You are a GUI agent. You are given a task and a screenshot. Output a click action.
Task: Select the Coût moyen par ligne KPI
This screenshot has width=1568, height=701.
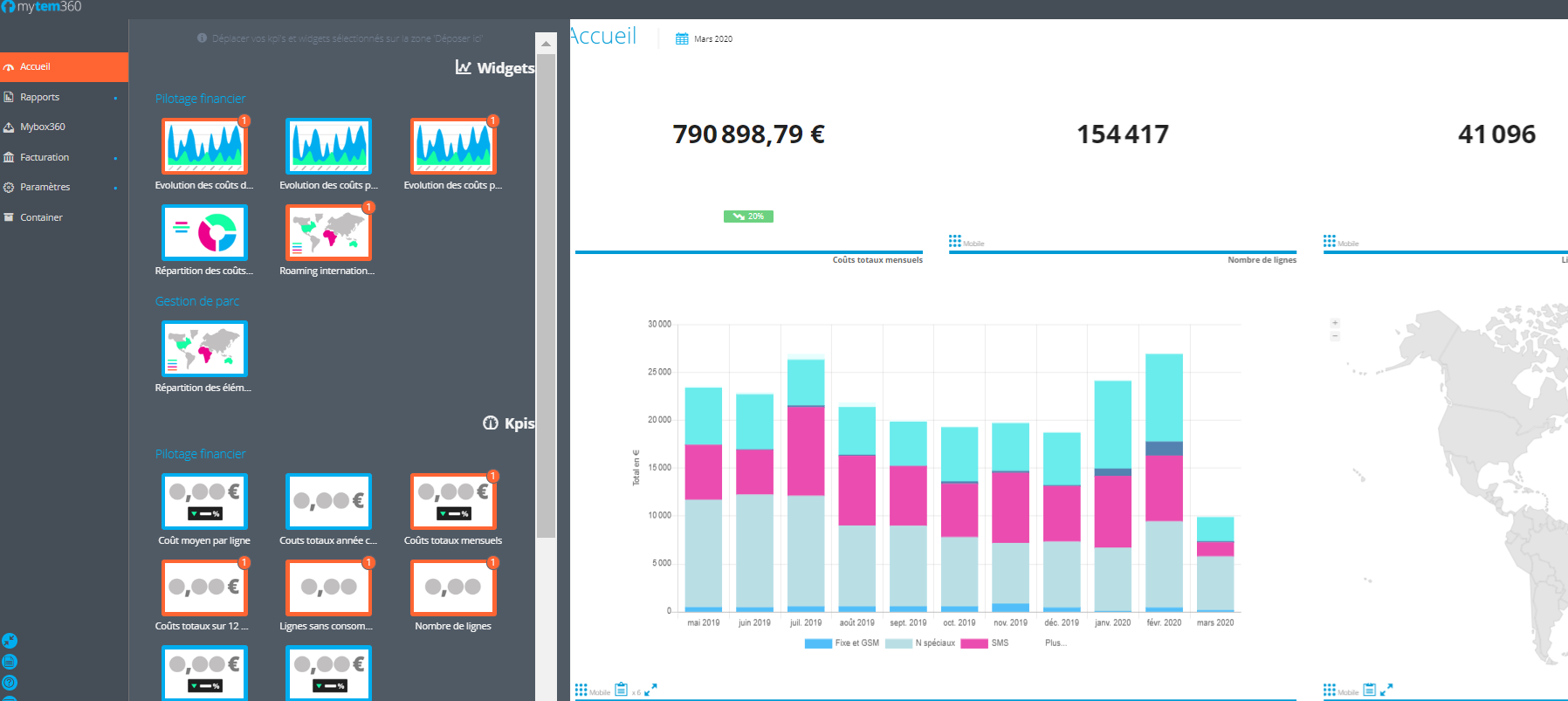[x=204, y=501]
